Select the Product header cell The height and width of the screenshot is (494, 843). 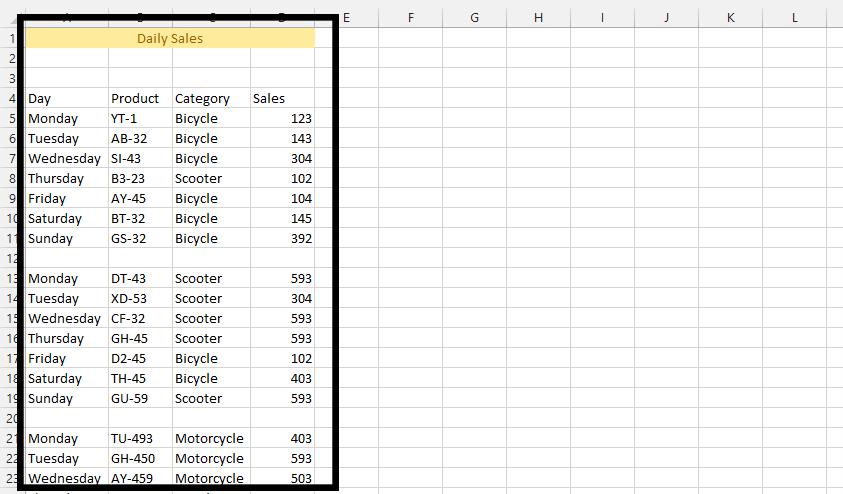pos(140,98)
